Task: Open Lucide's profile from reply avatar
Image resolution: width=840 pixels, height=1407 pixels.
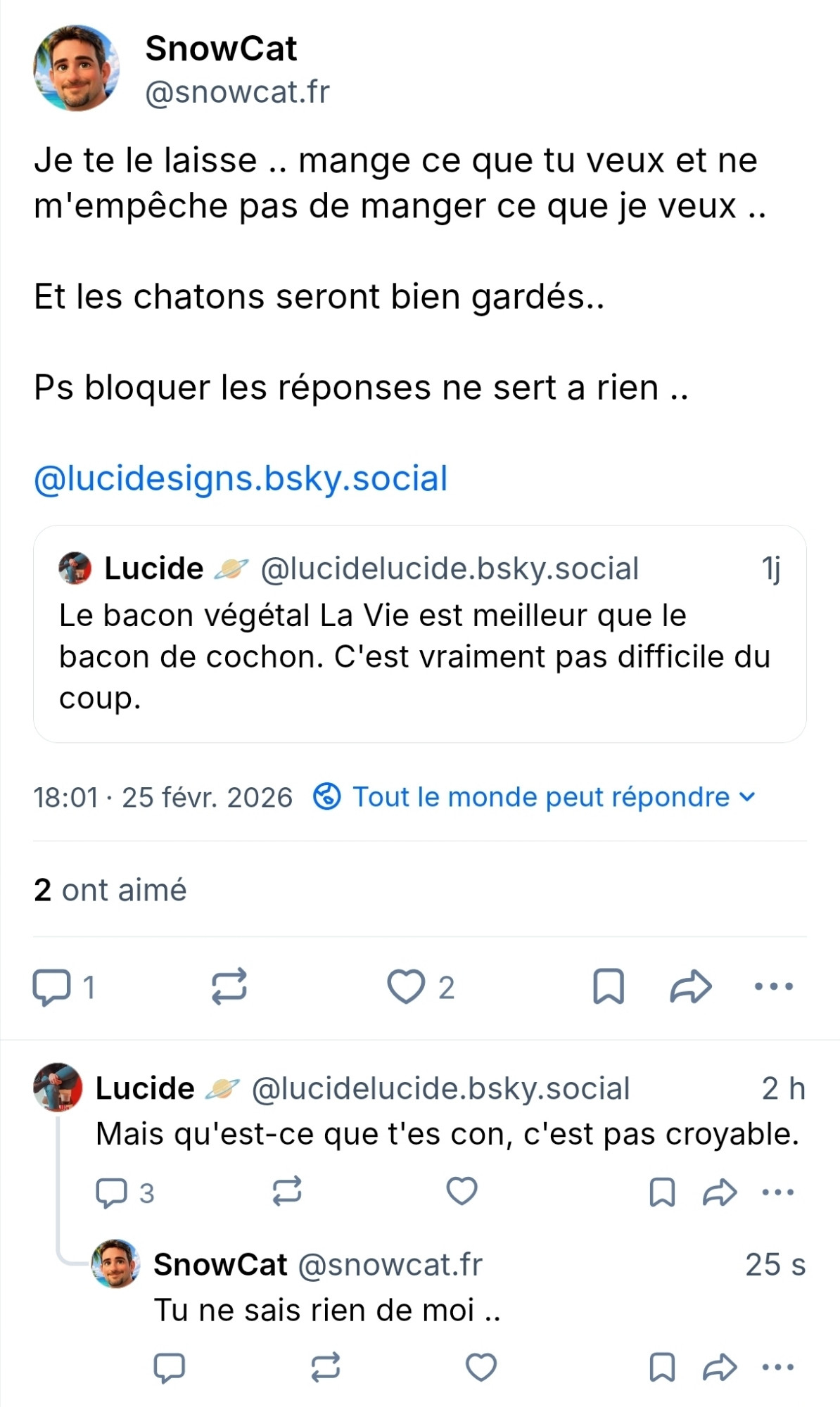Action: [58, 1087]
